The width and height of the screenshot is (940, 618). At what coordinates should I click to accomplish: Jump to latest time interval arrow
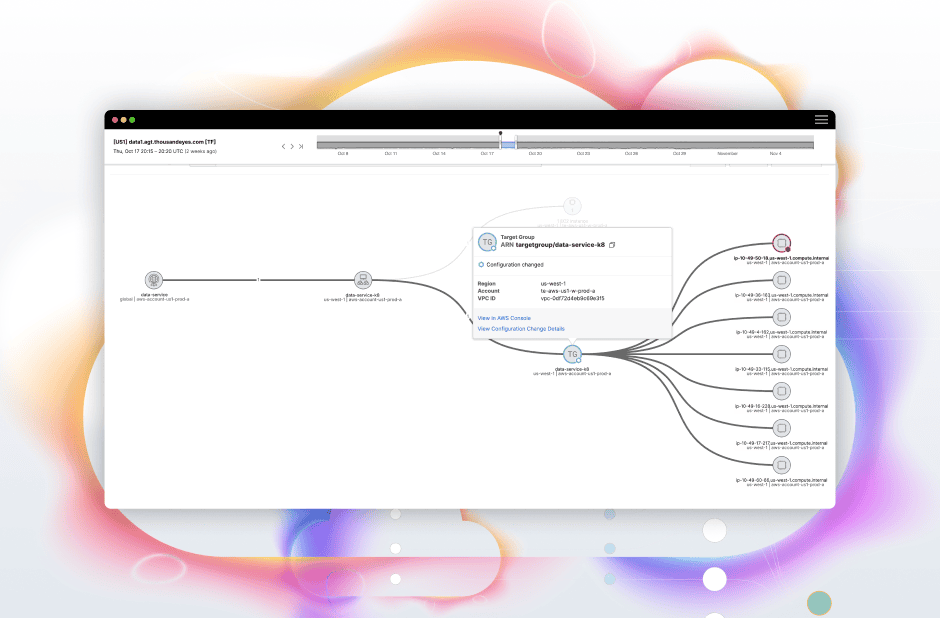pyautogui.click(x=301, y=146)
